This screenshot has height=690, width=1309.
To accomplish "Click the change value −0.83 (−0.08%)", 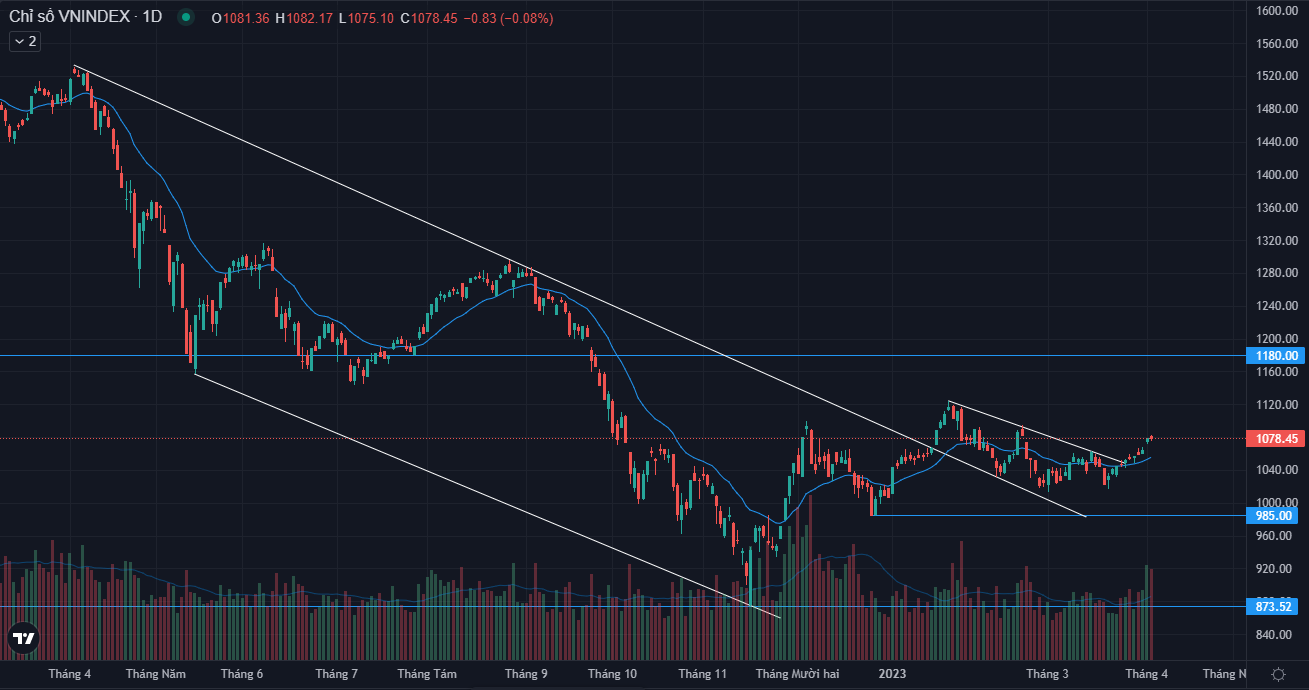I will pos(508,19).
